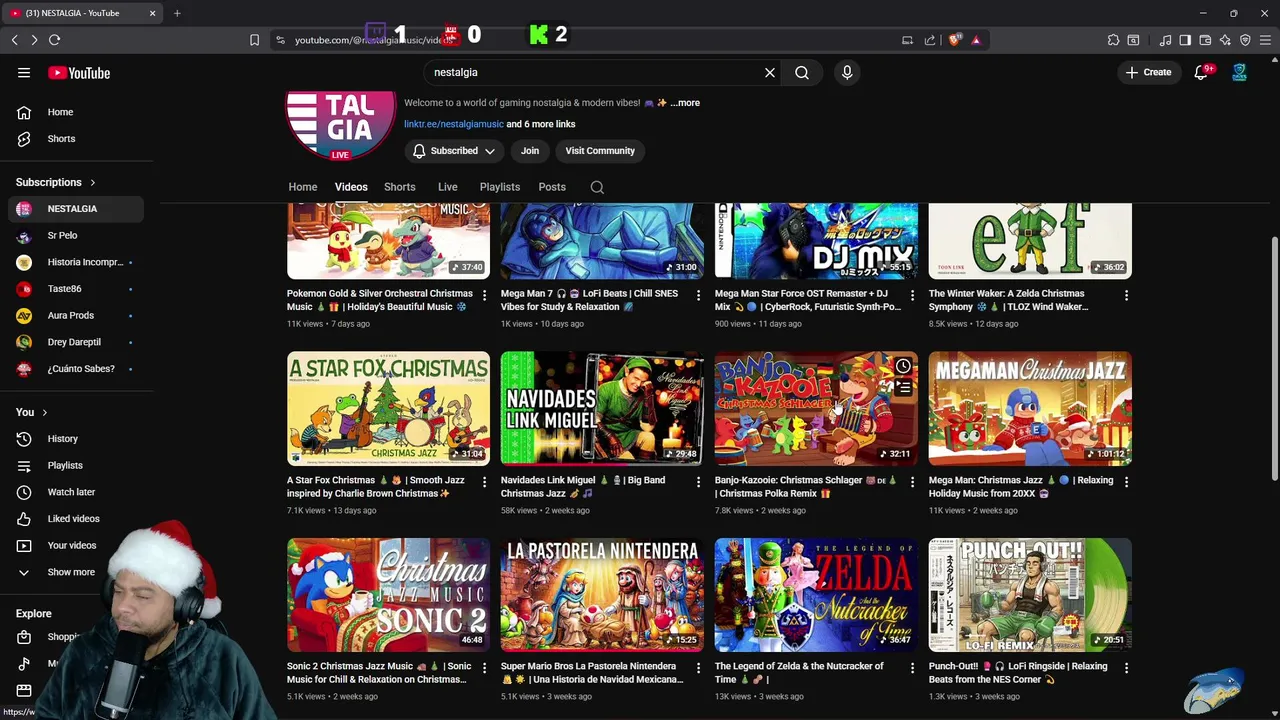Search within the channel magnifier icon
This screenshot has height=720, width=1280.
(x=597, y=187)
